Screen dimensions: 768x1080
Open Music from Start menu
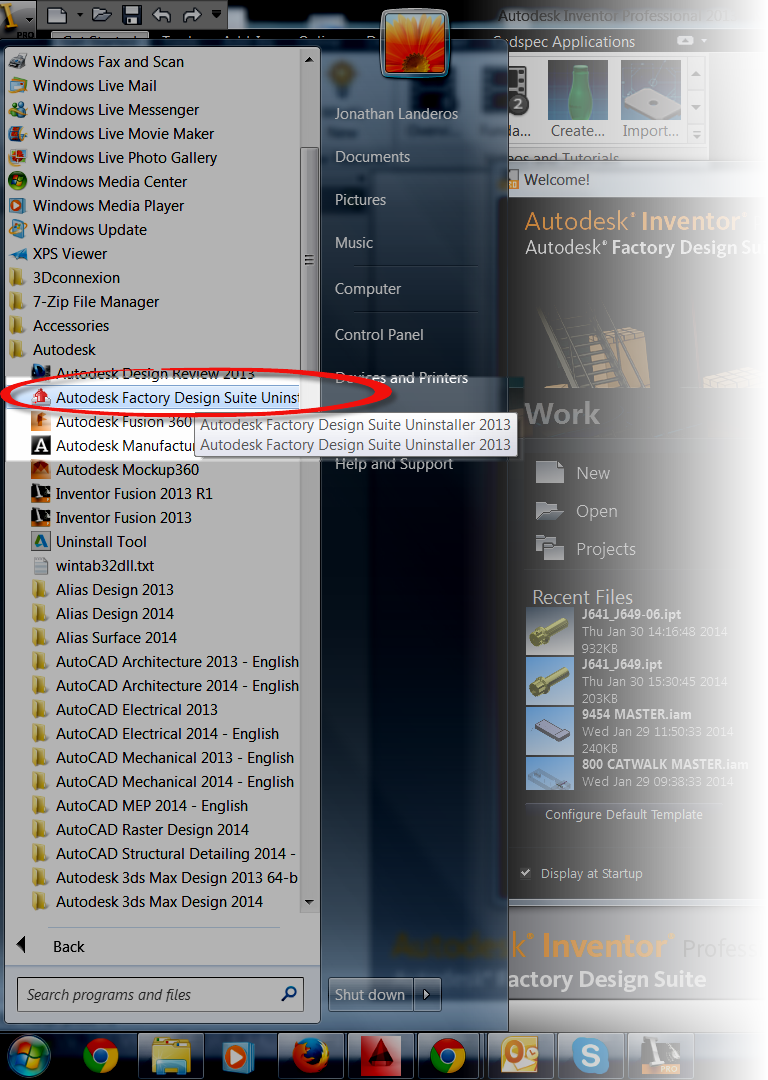(x=354, y=243)
